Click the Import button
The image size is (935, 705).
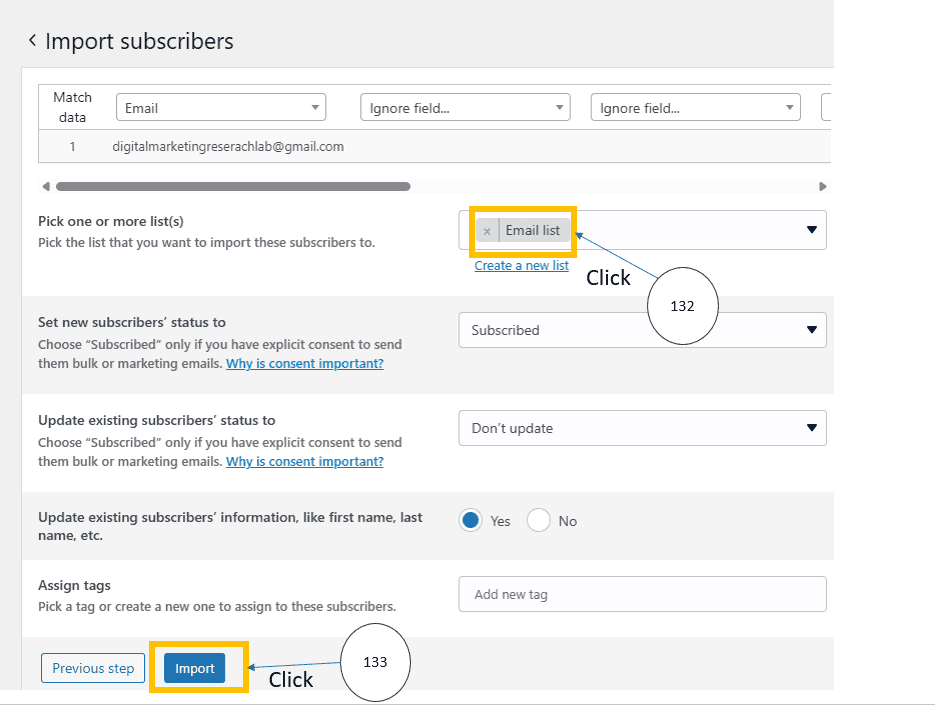(195, 669)
